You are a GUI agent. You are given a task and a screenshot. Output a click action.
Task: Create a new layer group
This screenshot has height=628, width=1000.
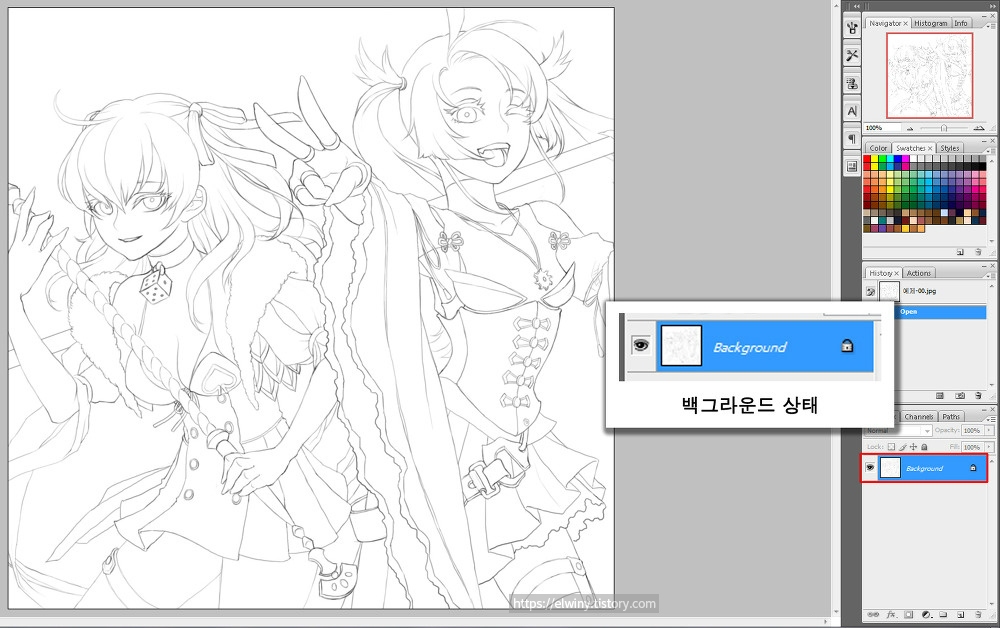coord(943,615)
